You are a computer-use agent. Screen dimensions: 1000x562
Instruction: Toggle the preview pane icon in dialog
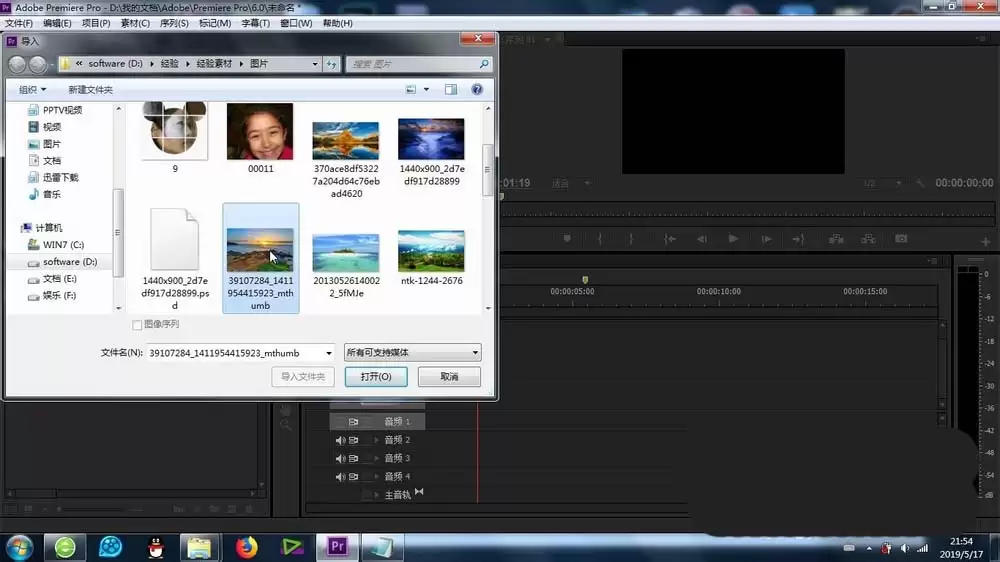click(451, 89)
